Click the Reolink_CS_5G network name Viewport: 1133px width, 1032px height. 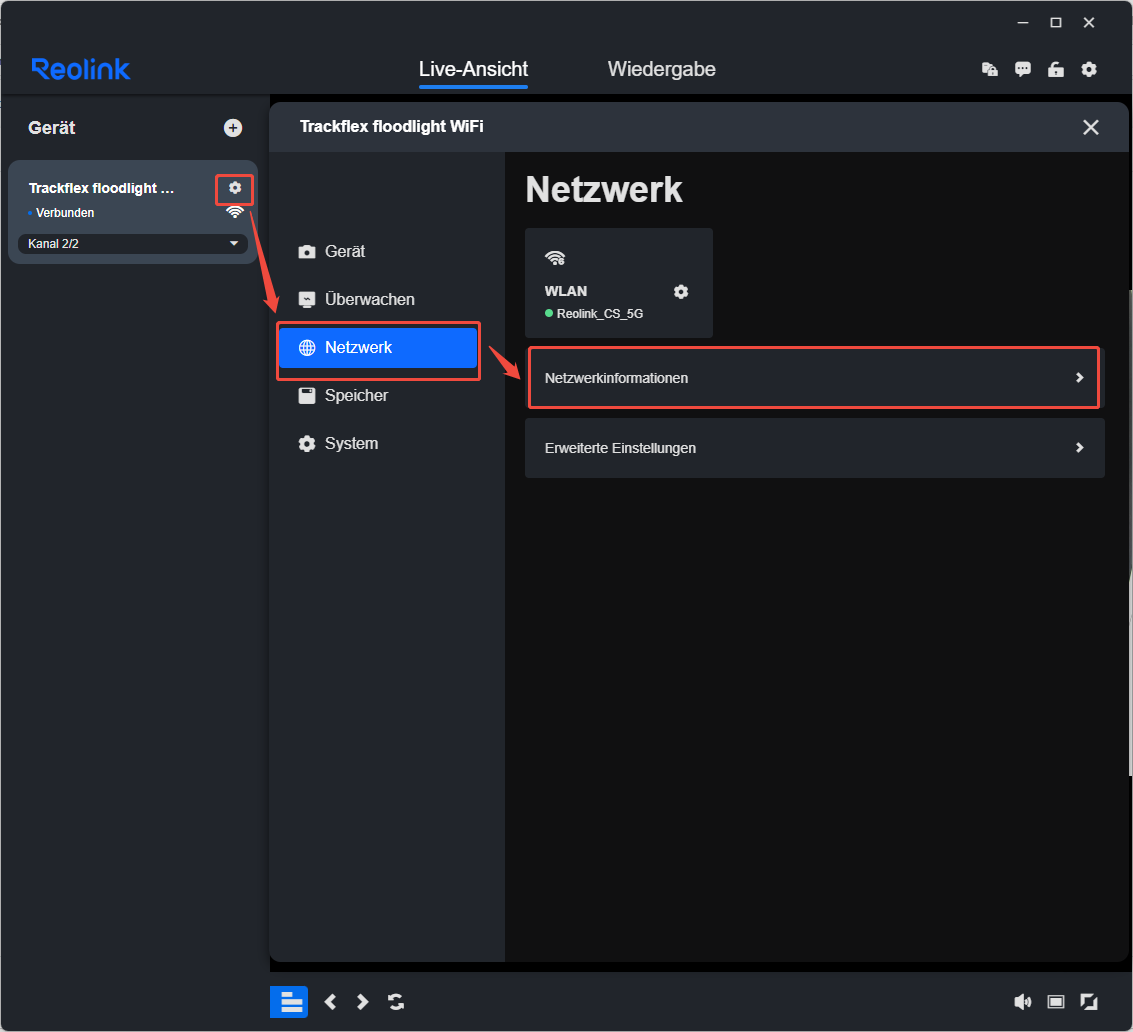click(x=600, y=314)
